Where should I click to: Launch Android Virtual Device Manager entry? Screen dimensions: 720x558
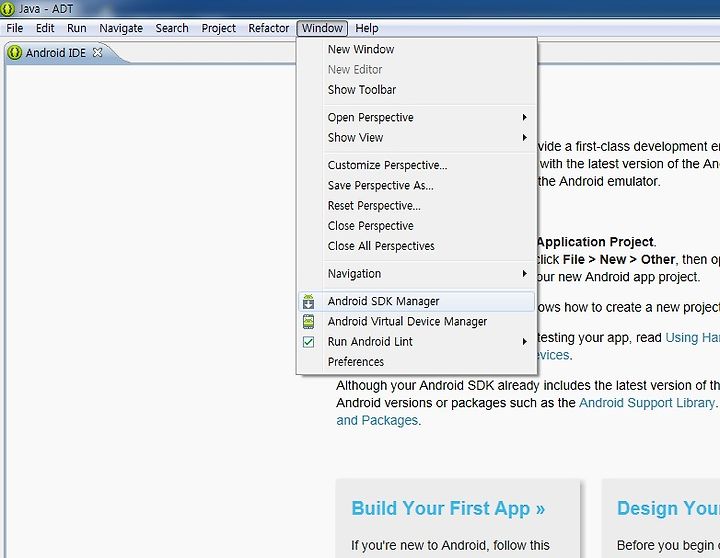(x=416, y=321)
